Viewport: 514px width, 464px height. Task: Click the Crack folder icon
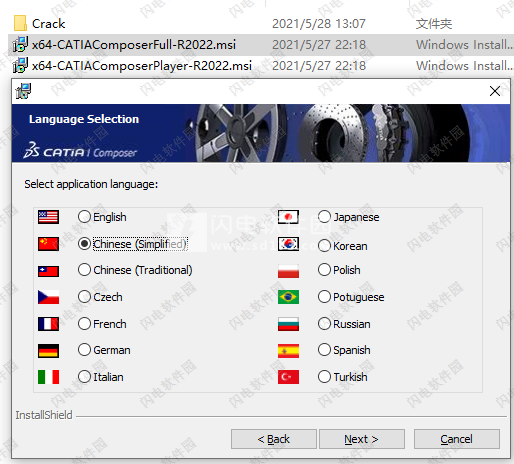pos(20,23)
